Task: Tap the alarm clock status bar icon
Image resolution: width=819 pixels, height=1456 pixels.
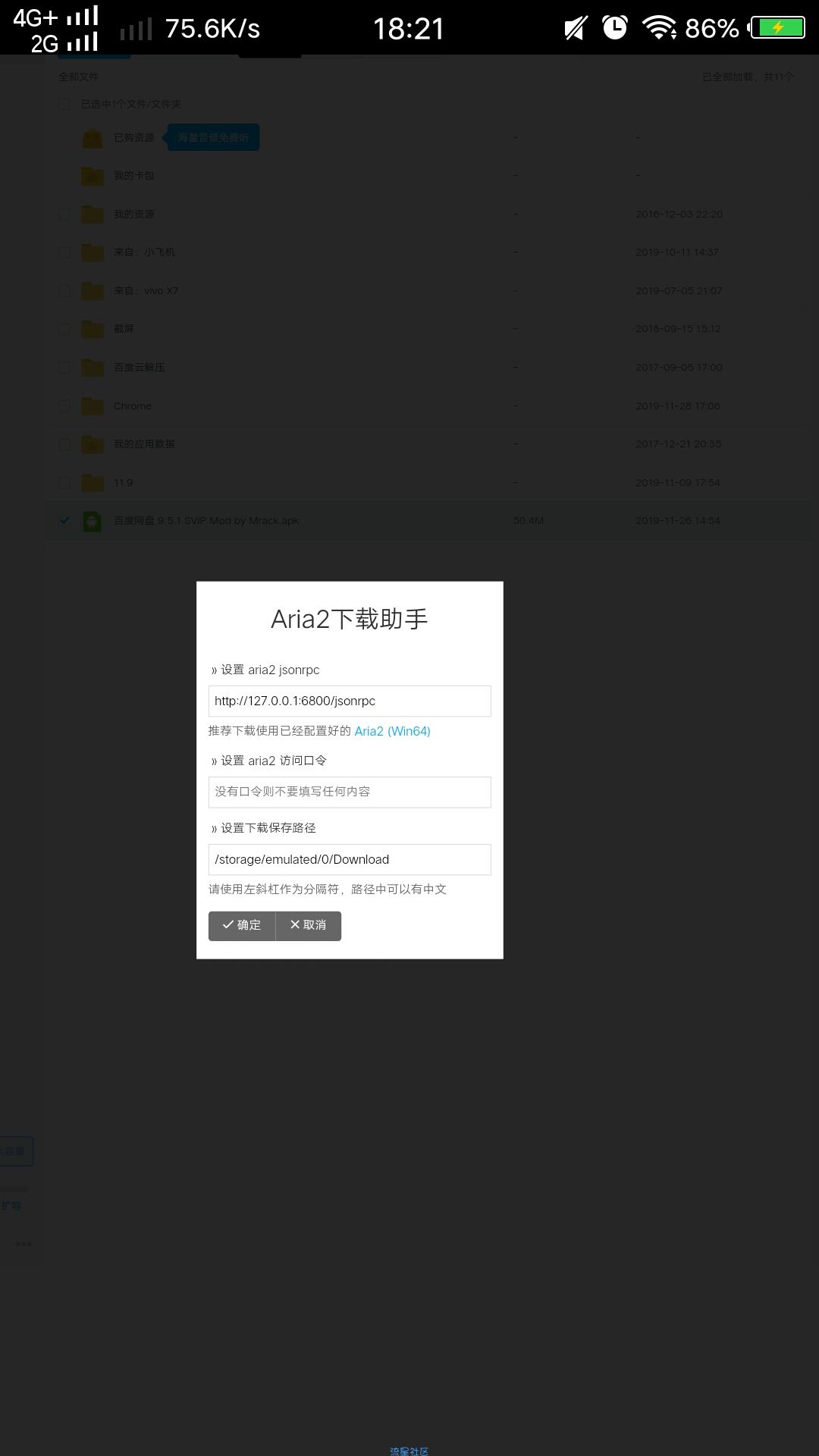Action: coord(614,27)
